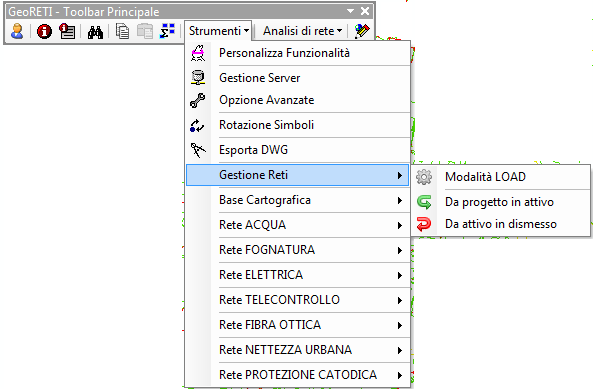Open the Rete FIBRA OTTICA menu entry
Viewport: 593px width, 389px height.
(298, 325)
